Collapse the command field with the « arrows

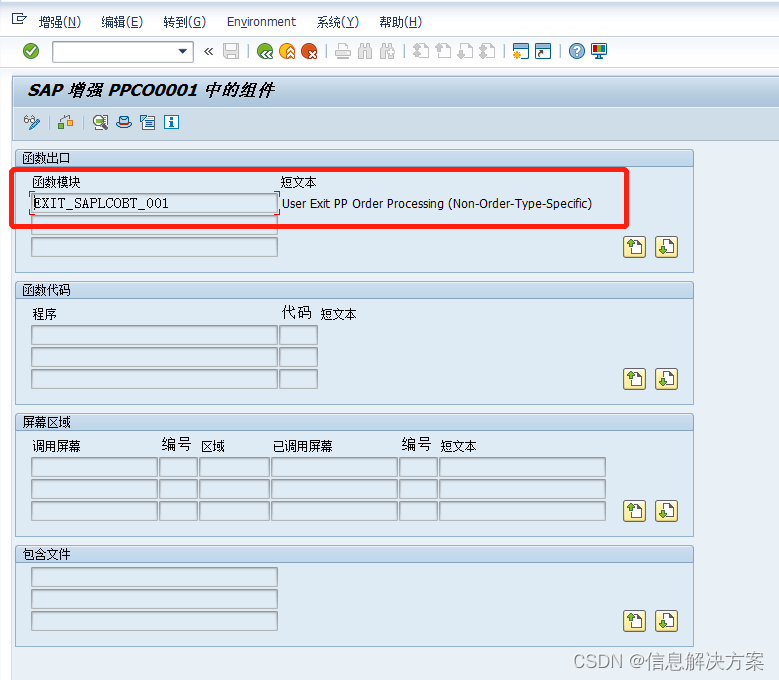click(209, 51)
